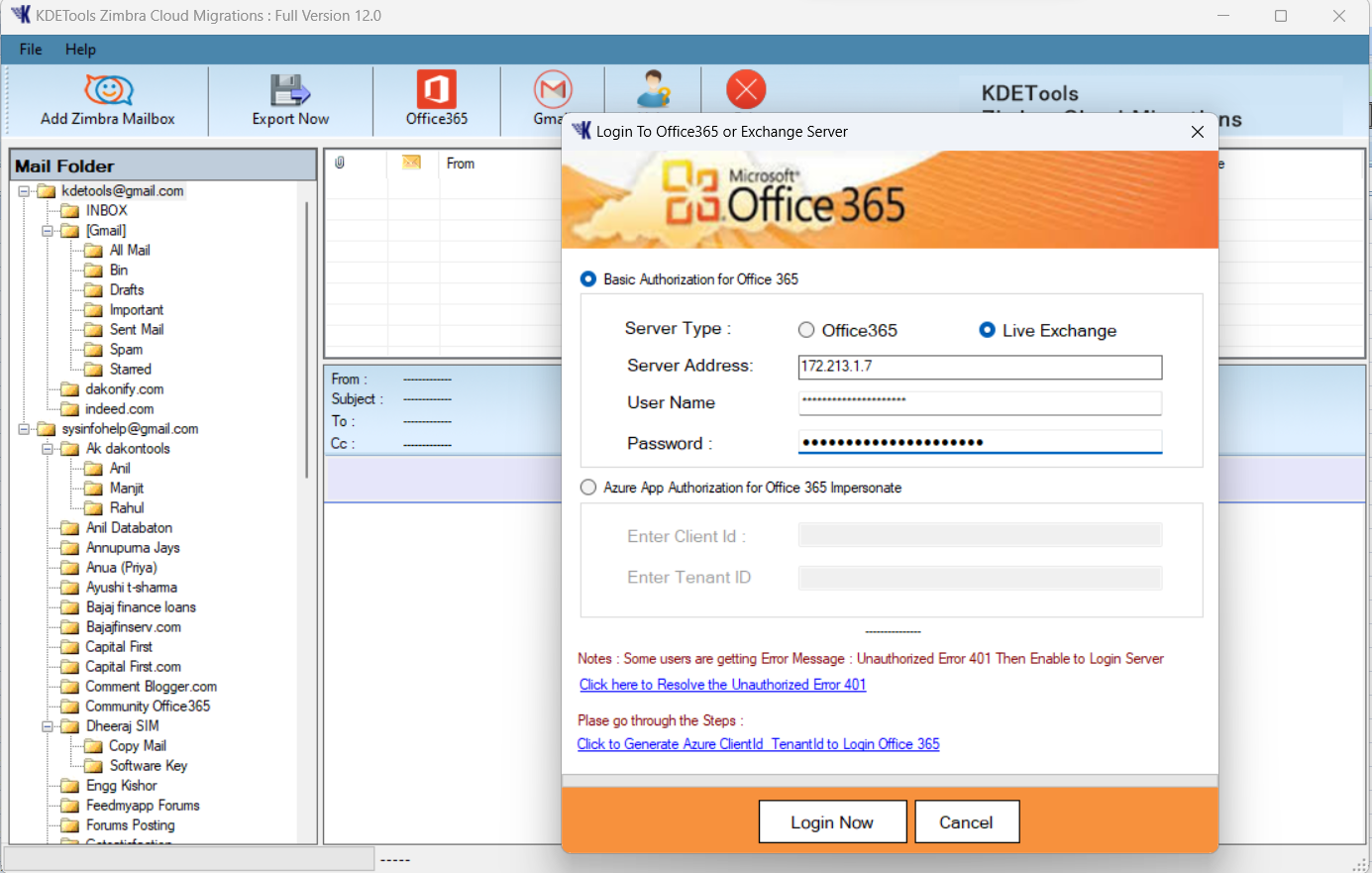Click the Add Zimbra Mailbox toolbar icon
Viewport: 1372px width, 873px height.
[108, 90]
